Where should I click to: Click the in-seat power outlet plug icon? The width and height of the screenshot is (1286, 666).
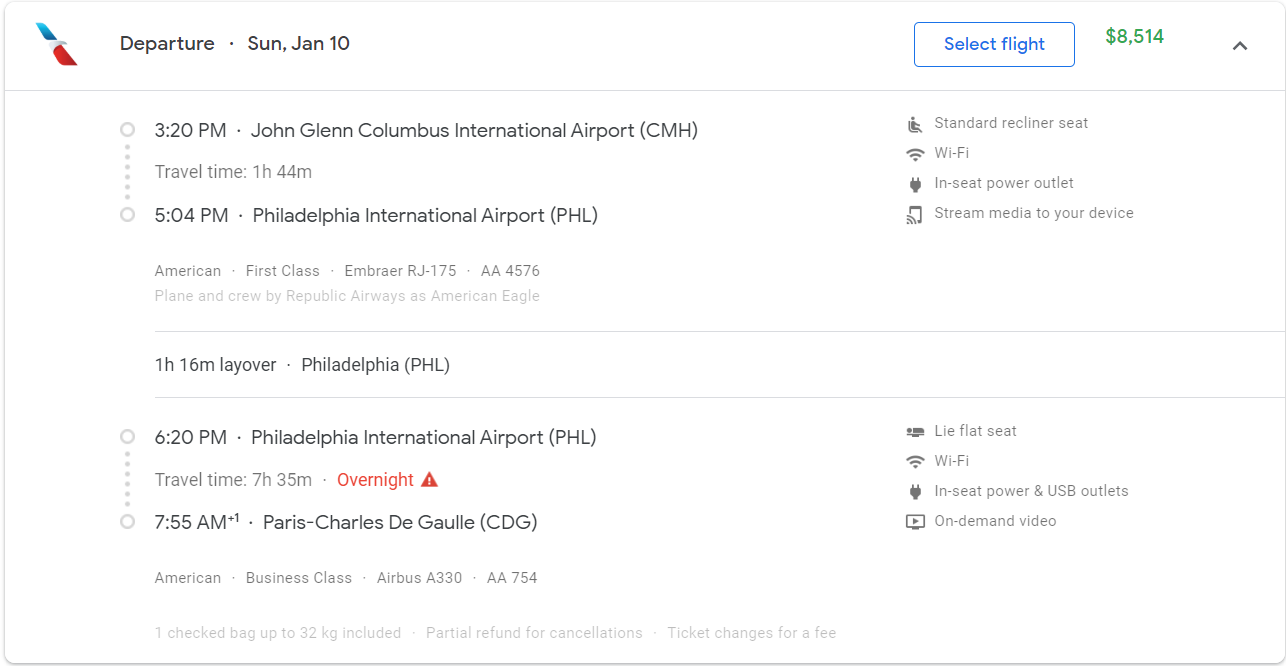click(914, 184)
